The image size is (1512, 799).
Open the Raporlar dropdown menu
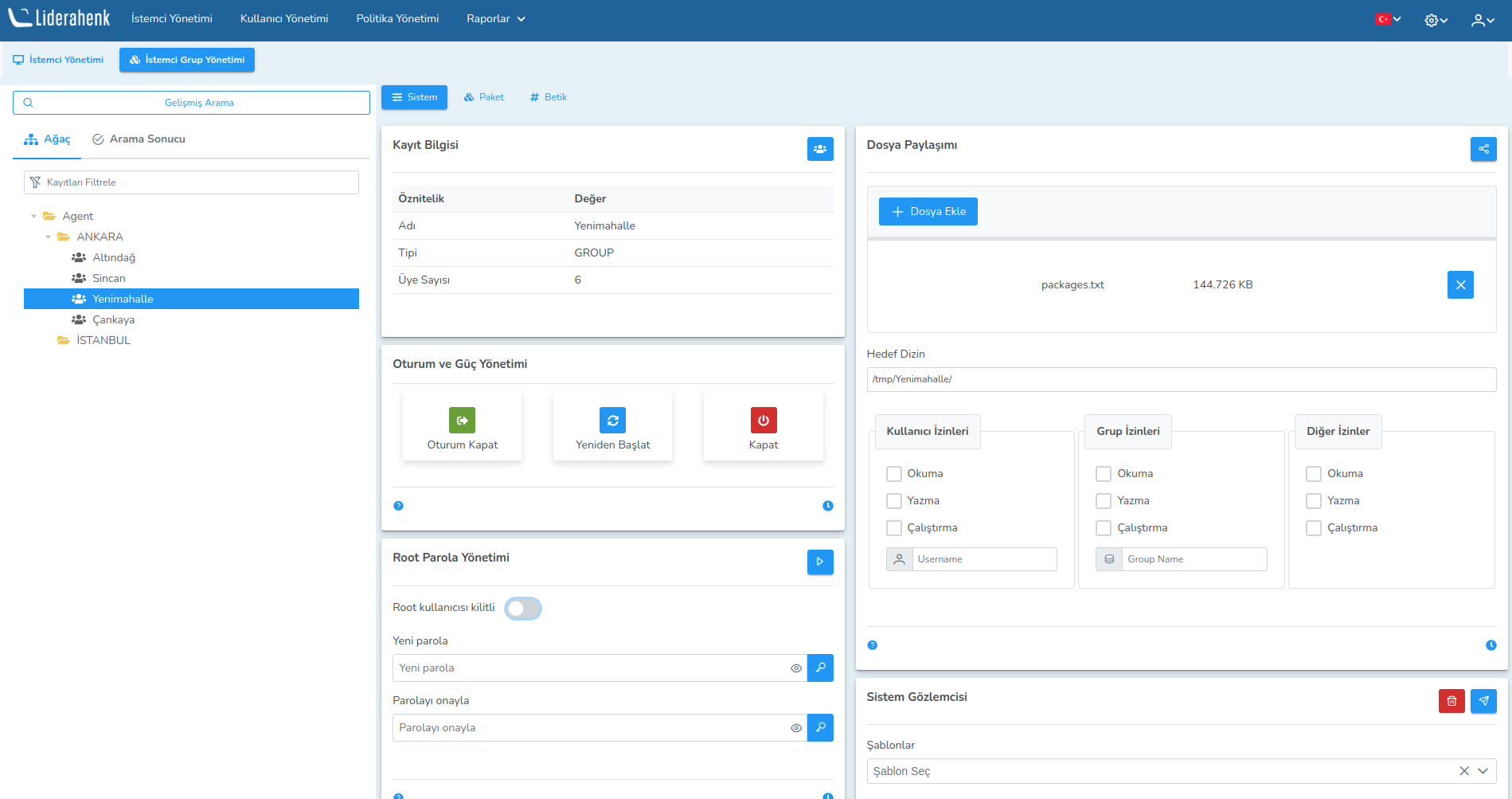pyautogui.click(x=495, y=19)
